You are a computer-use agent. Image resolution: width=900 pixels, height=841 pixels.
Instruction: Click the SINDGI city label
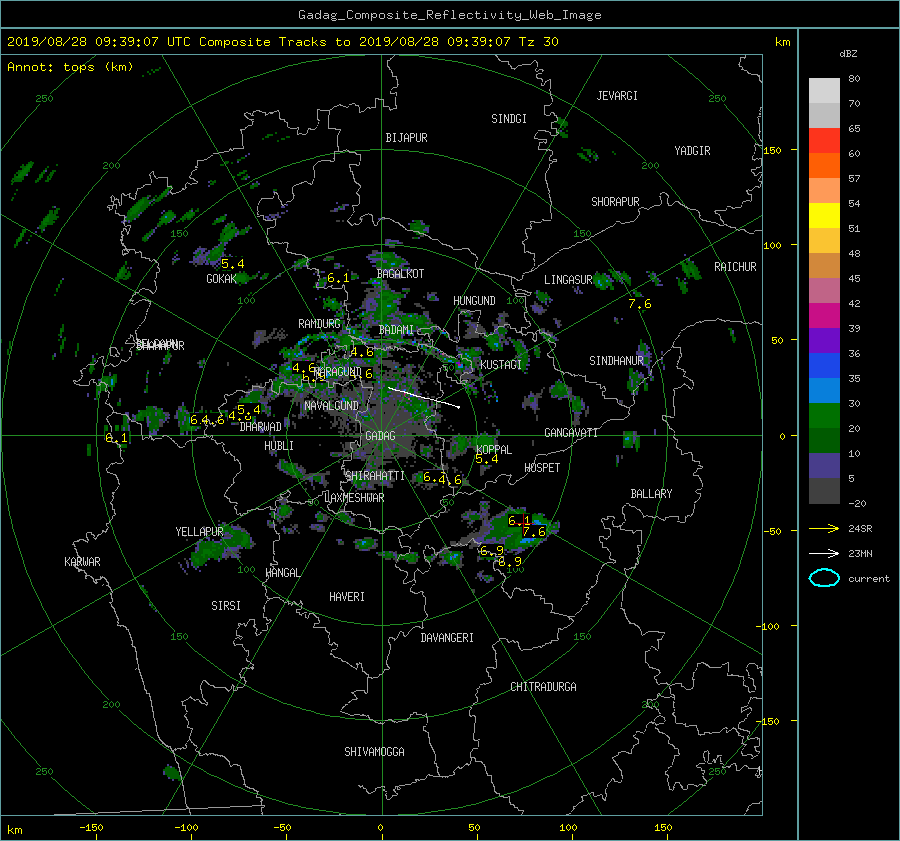coord(509,119)
